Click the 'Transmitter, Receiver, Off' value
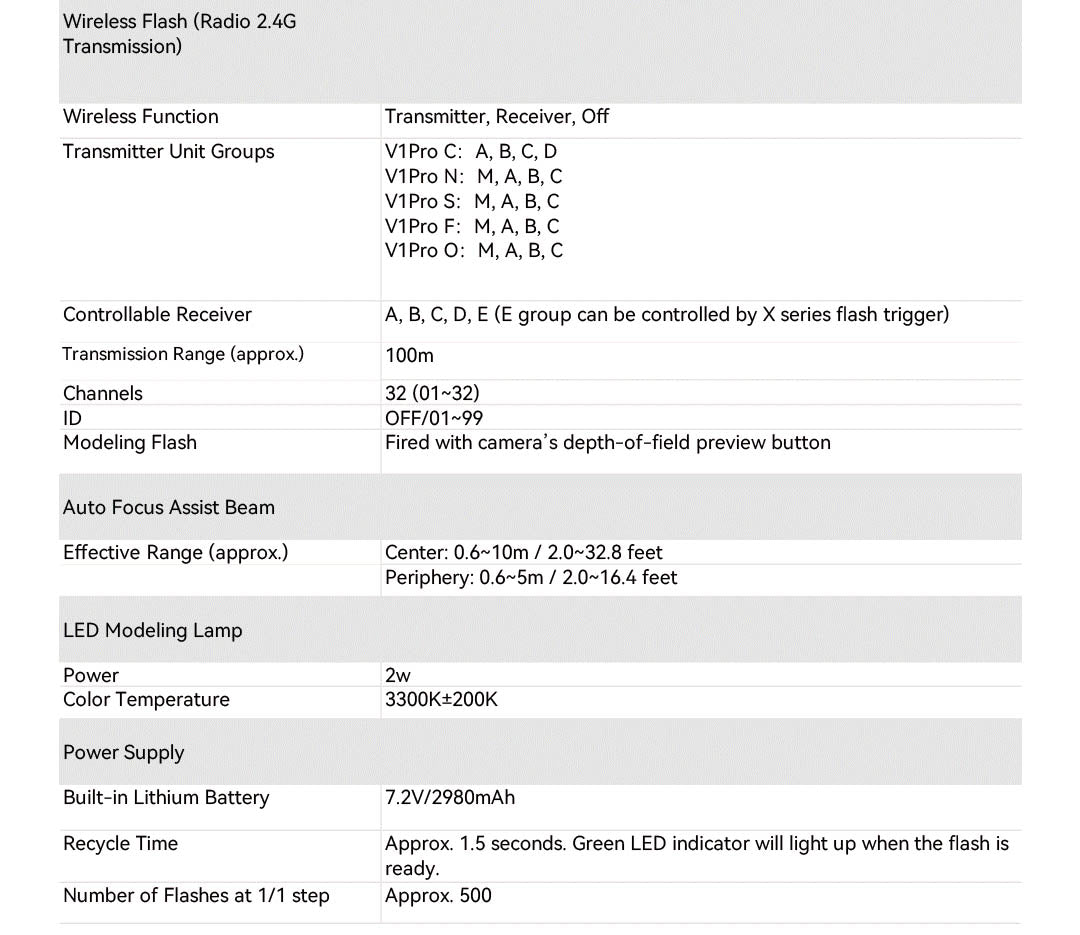Image resolution: width=1080 pixels, height=935 pixels. coord(496,117)
